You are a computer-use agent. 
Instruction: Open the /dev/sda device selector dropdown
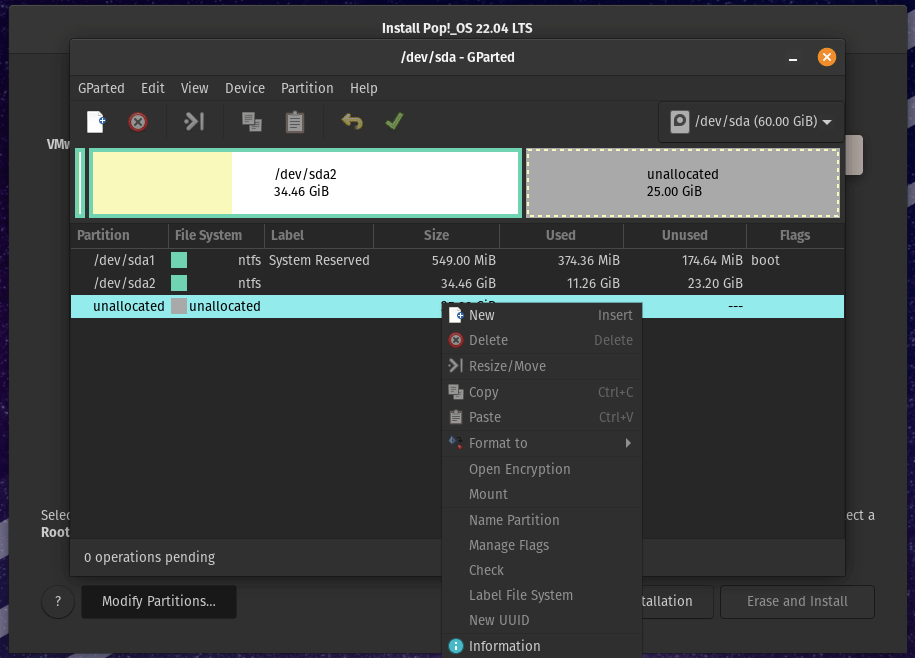750,121
